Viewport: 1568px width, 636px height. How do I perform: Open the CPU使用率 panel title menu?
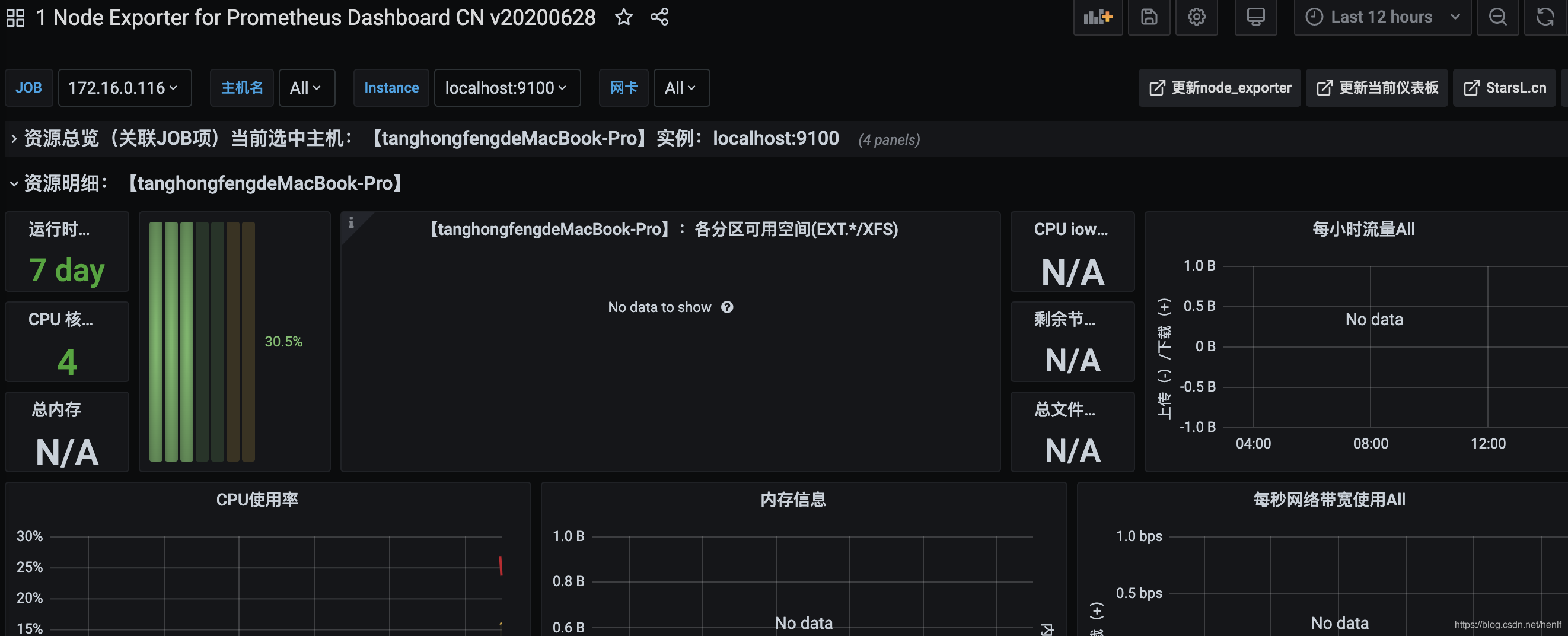point(257,500)
